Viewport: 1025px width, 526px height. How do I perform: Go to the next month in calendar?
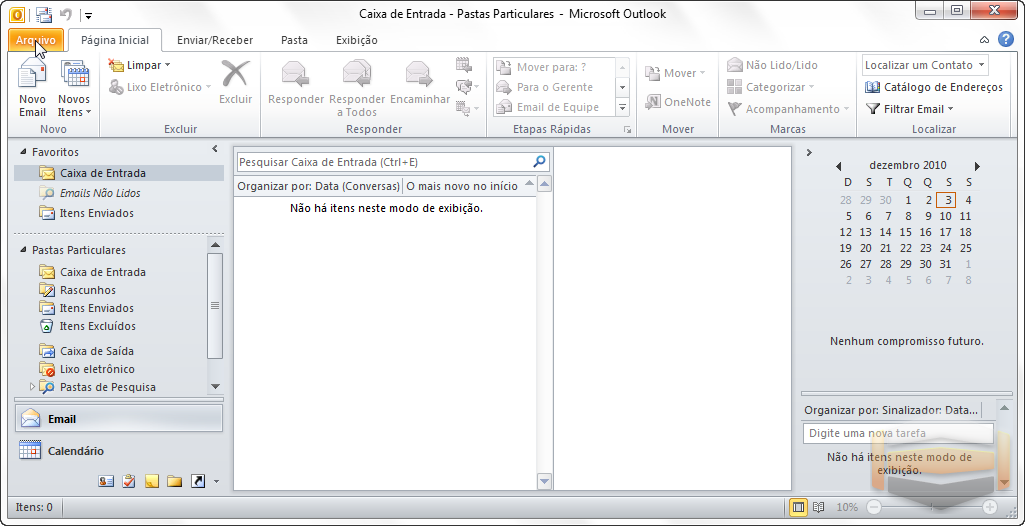pyautogui.click(x=977, y=167)
